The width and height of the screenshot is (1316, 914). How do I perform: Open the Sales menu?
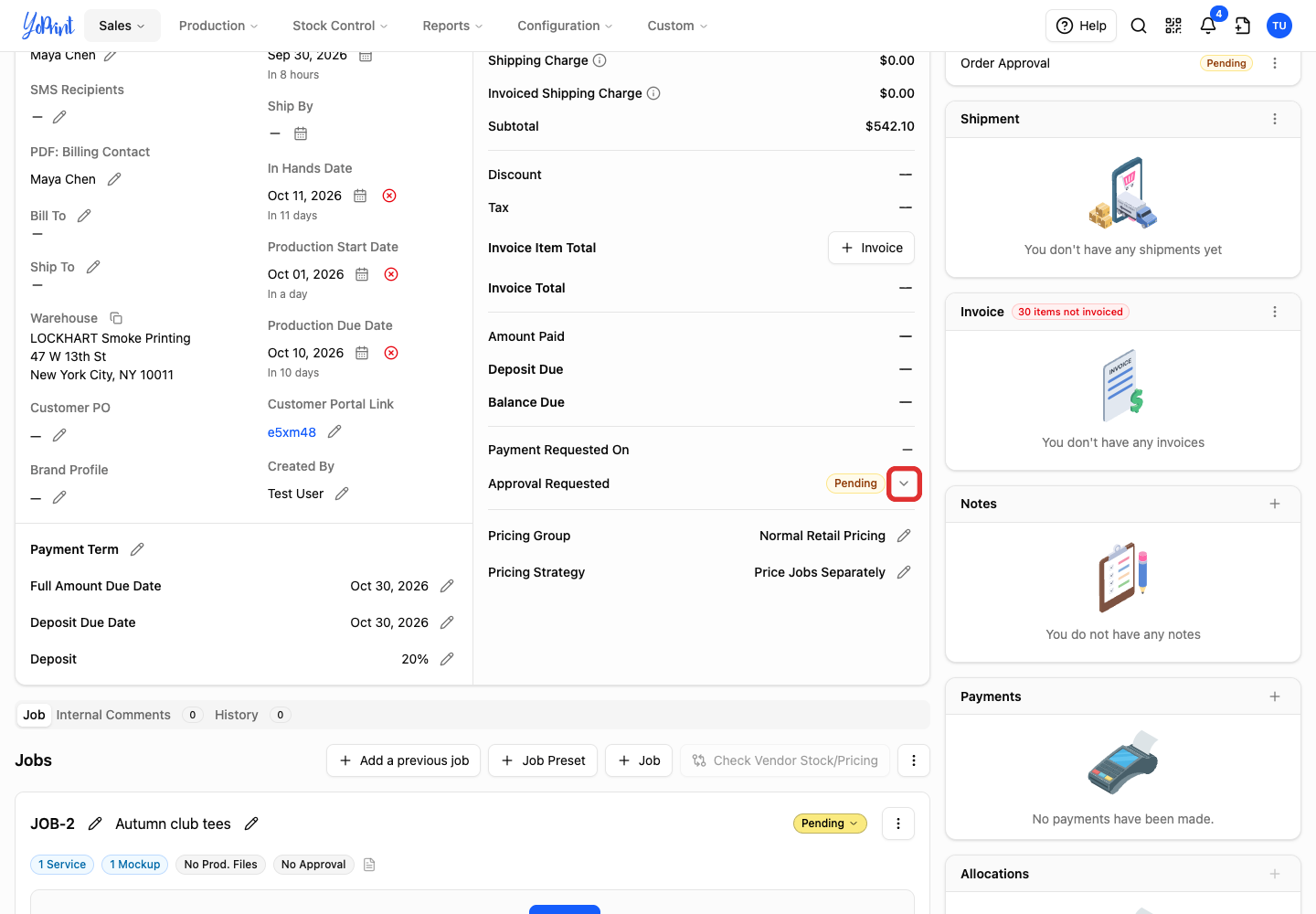(x=122, y=26)
